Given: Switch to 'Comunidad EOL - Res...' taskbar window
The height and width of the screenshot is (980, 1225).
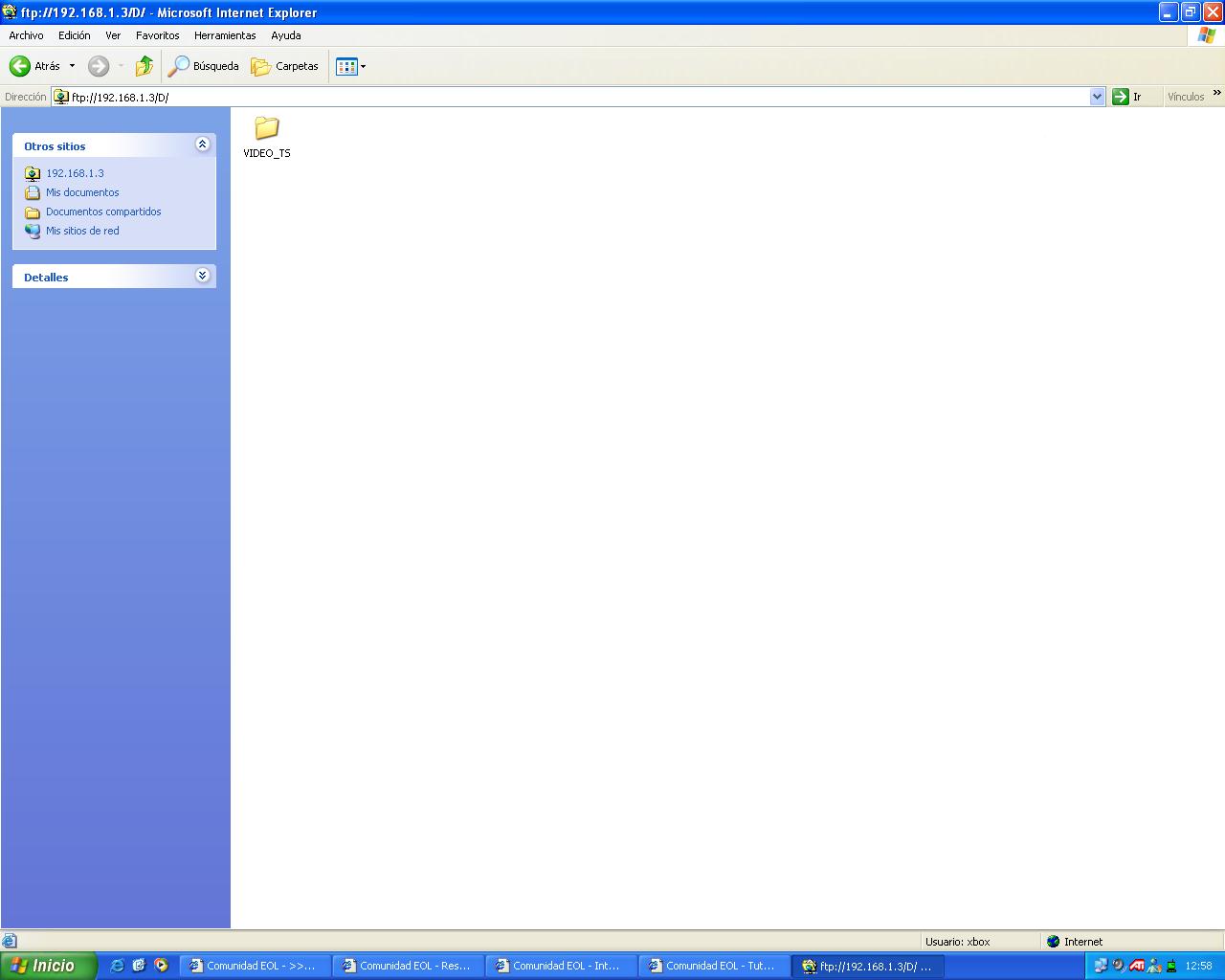Looking at the screenshot, I should (409, 966).
